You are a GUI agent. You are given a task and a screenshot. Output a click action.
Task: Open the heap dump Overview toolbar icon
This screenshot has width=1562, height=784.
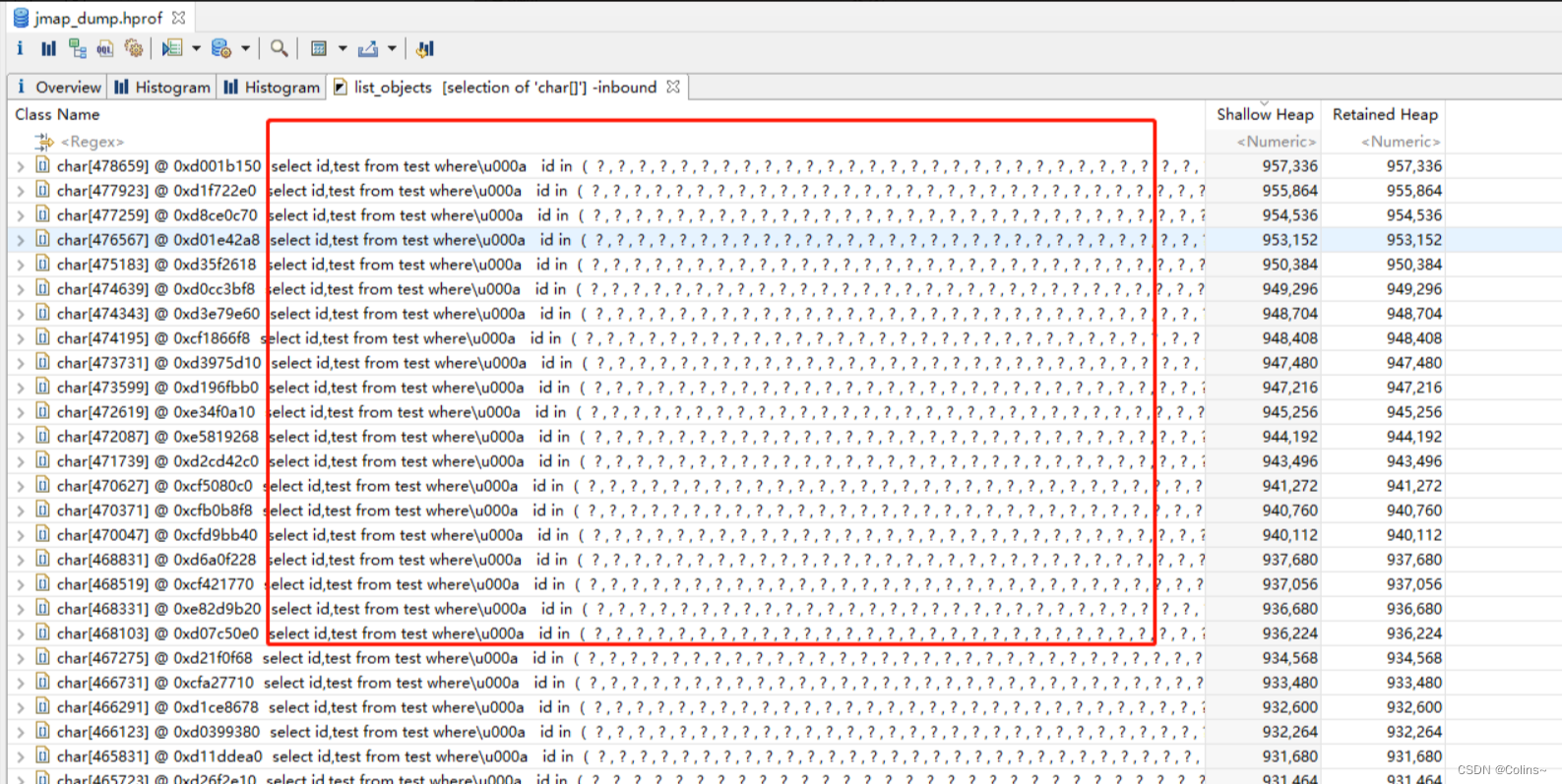coord(20,48)
